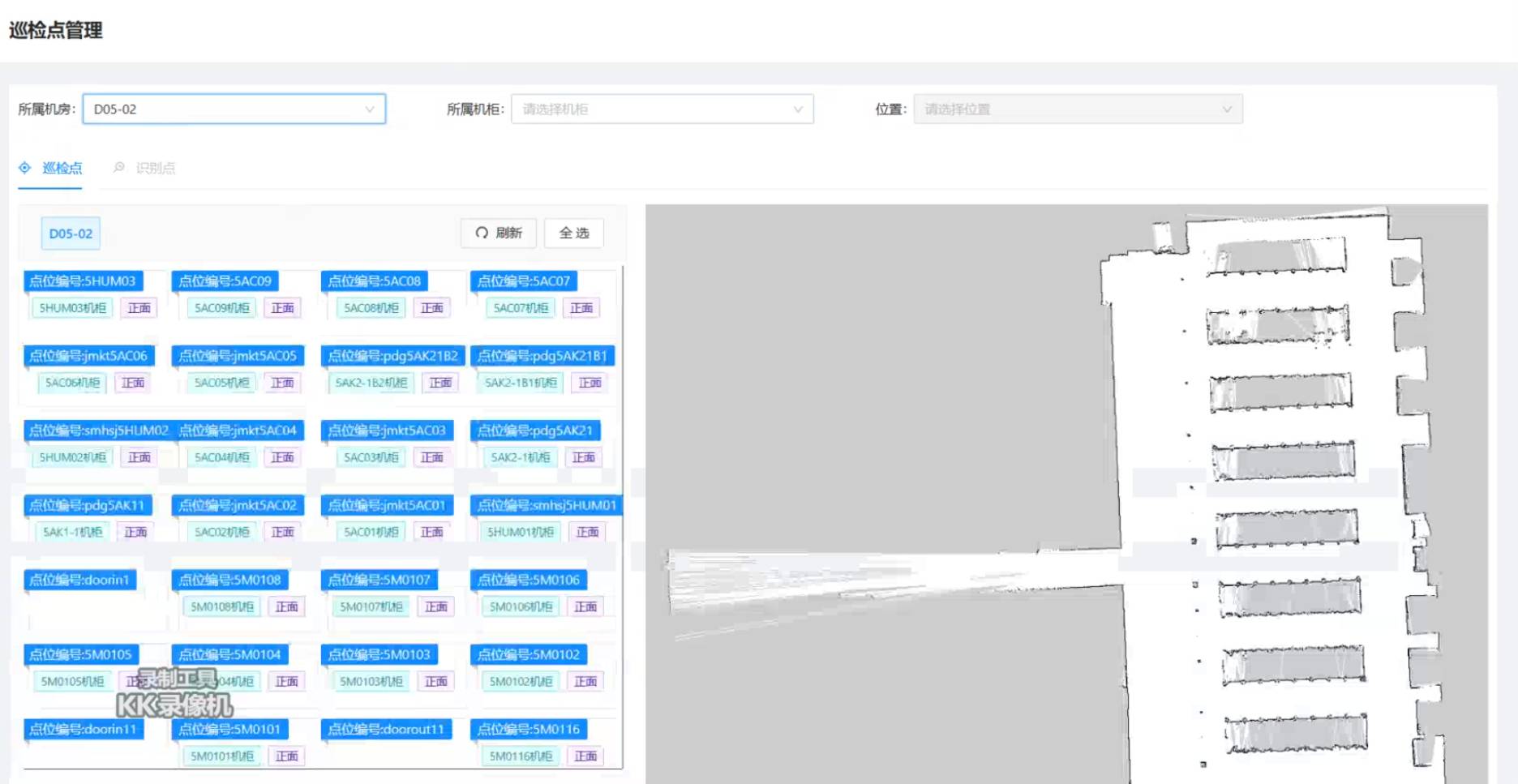Expand the 所属机柜 cabinet dropdown
The image size is (1518, 784).
662,109
